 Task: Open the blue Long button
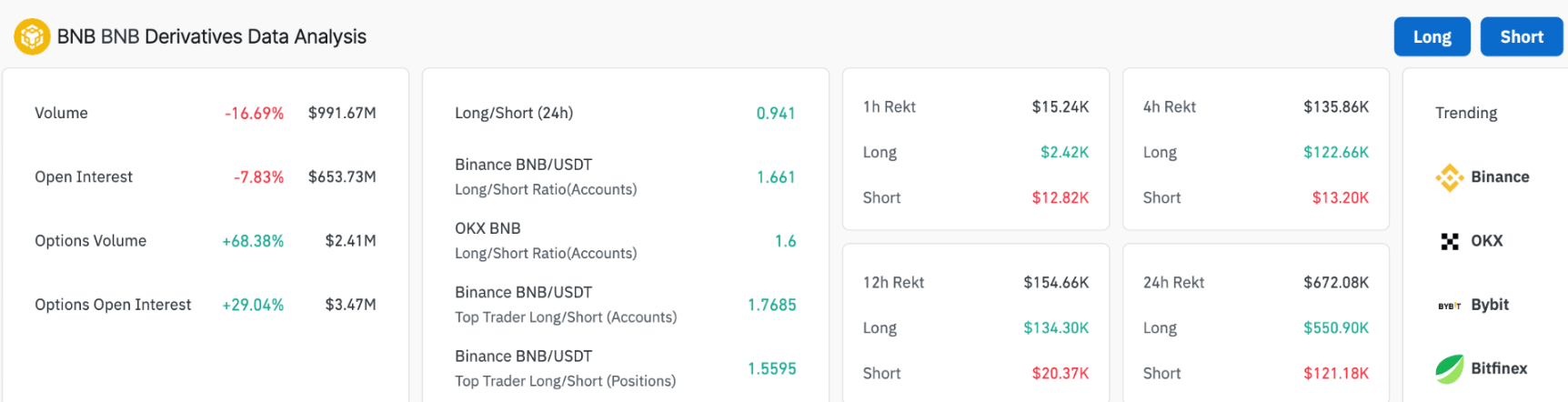pos(1432,36)
